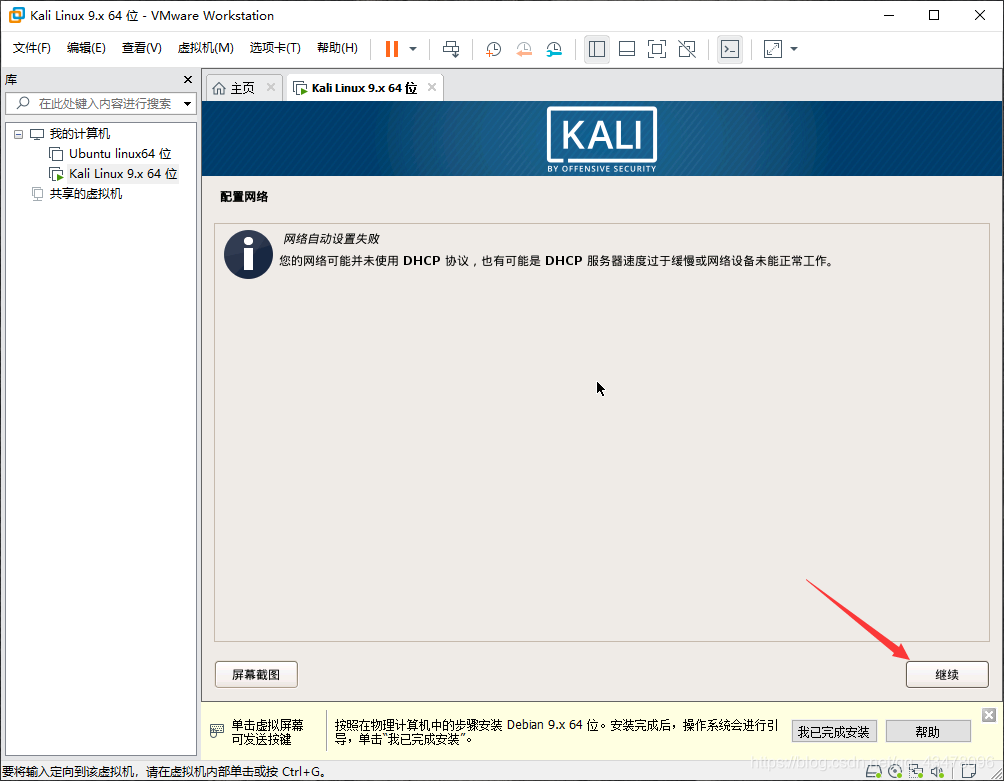Collapse the 我的计算机 tree node
Viewport: 1004px width, 781px height.
18,133
